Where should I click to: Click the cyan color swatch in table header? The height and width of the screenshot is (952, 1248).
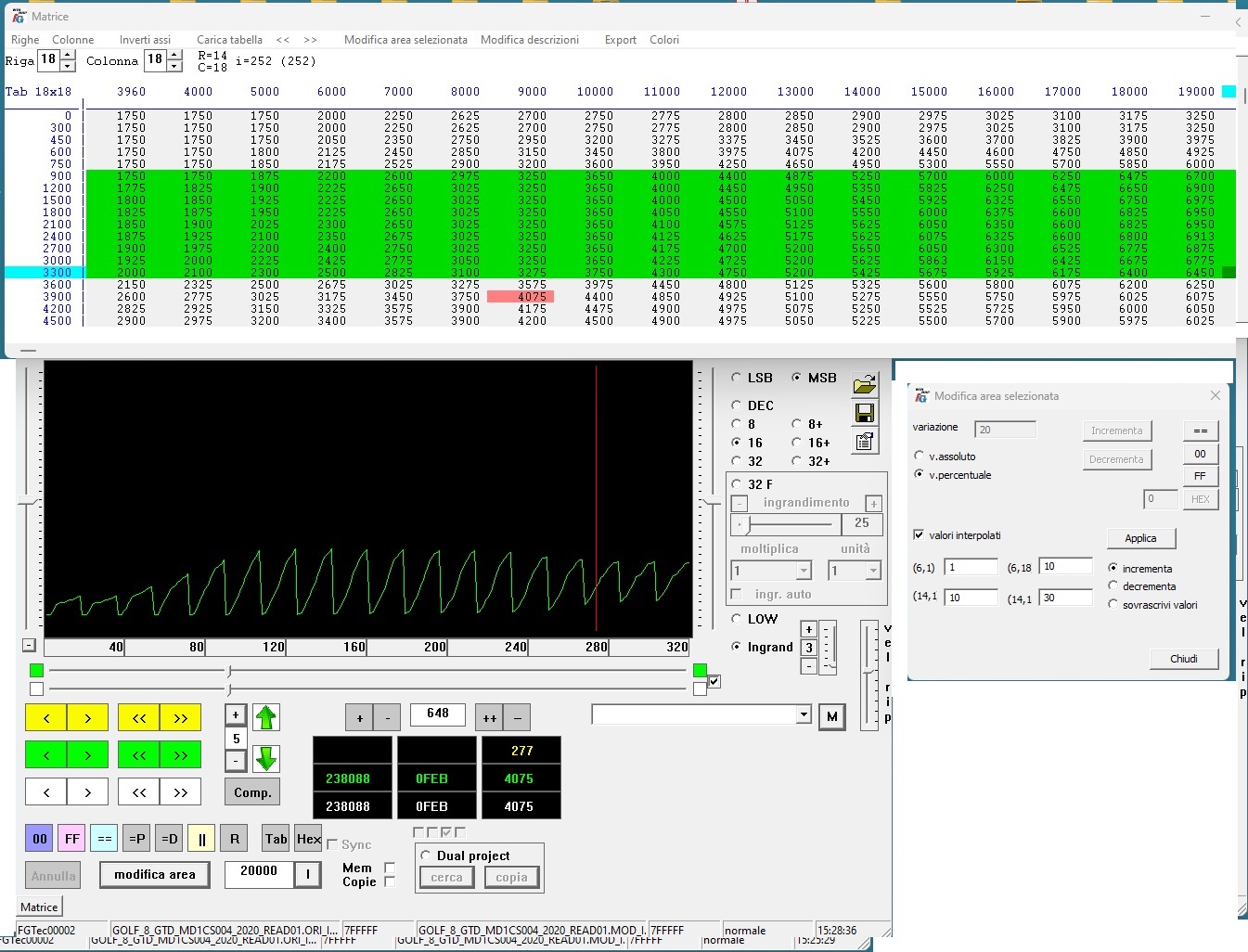tap(1229, 91)
